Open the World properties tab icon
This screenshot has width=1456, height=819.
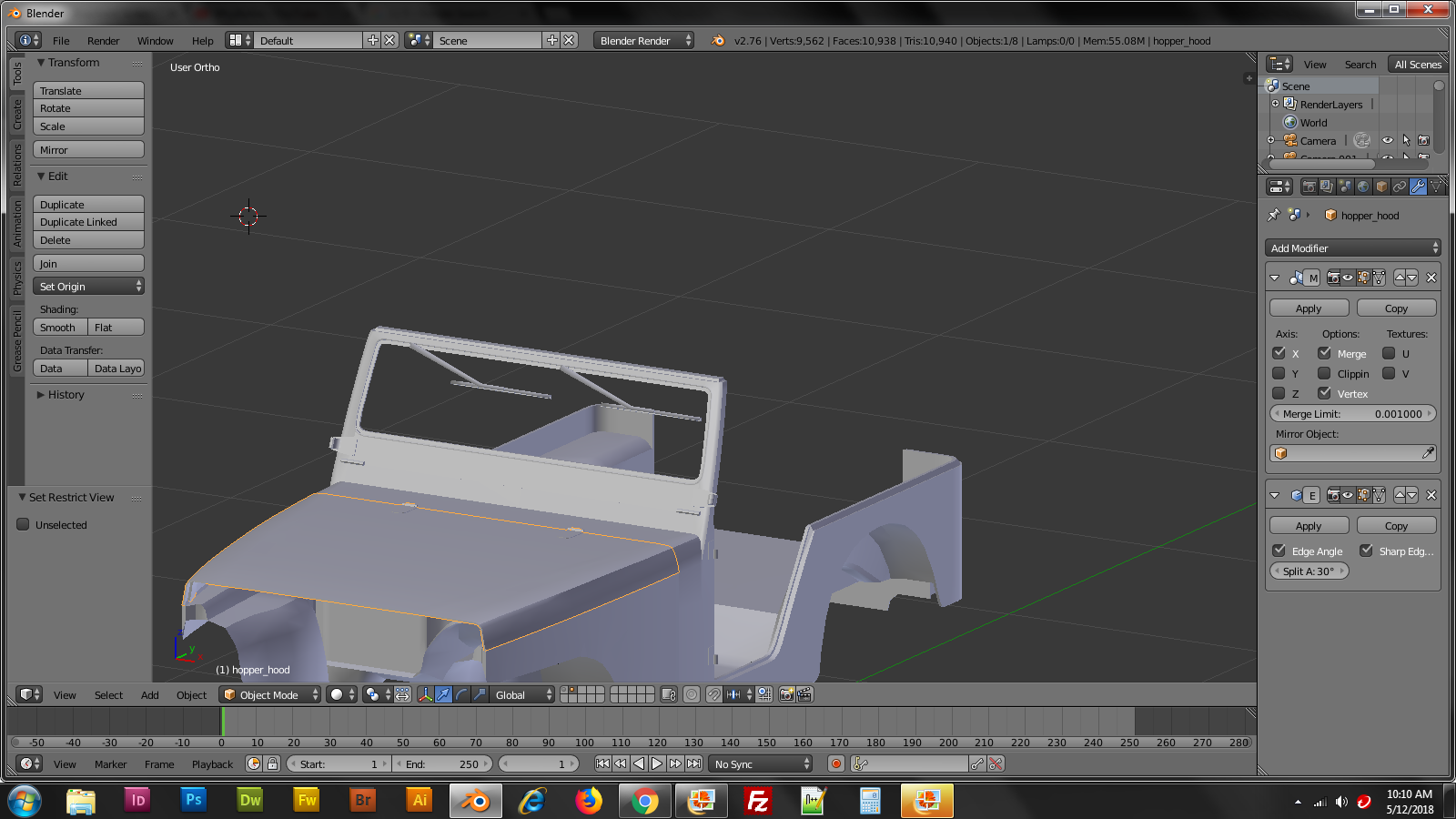tap(1363, 187)
